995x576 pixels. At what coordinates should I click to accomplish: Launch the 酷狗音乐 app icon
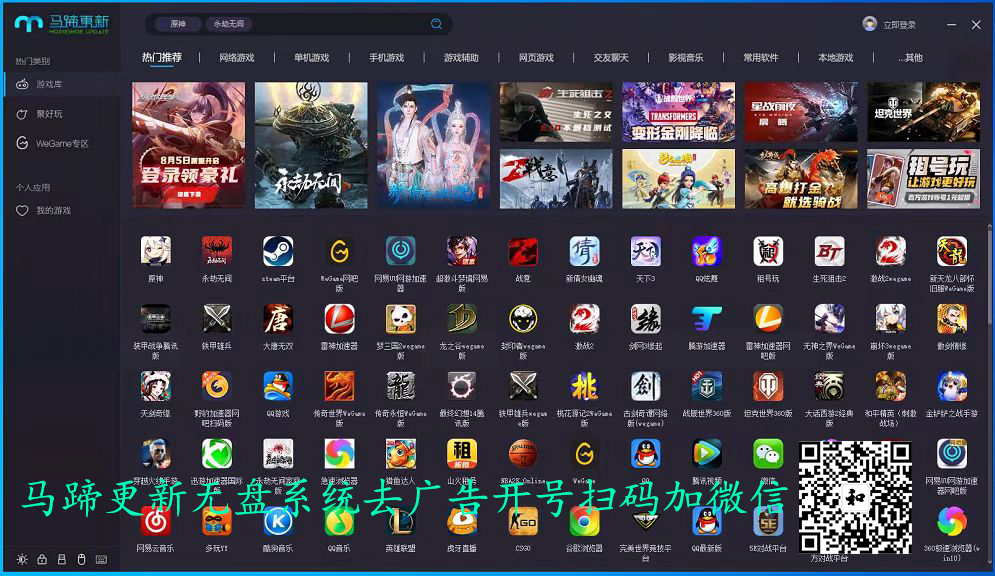(x=278, y=521)
